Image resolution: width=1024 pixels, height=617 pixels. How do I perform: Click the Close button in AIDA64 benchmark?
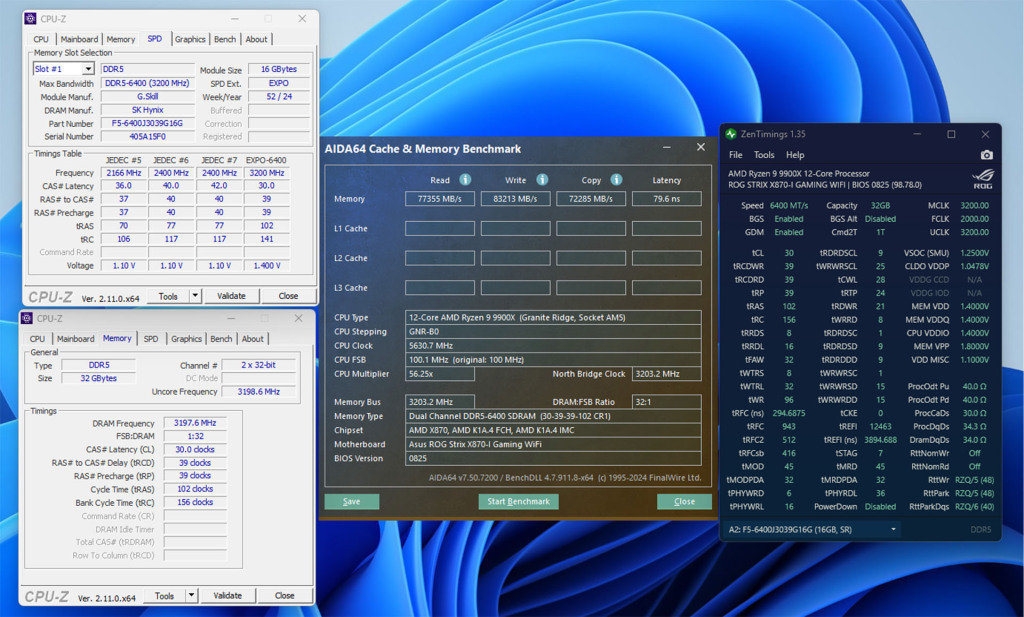click(x=684, y=501)
